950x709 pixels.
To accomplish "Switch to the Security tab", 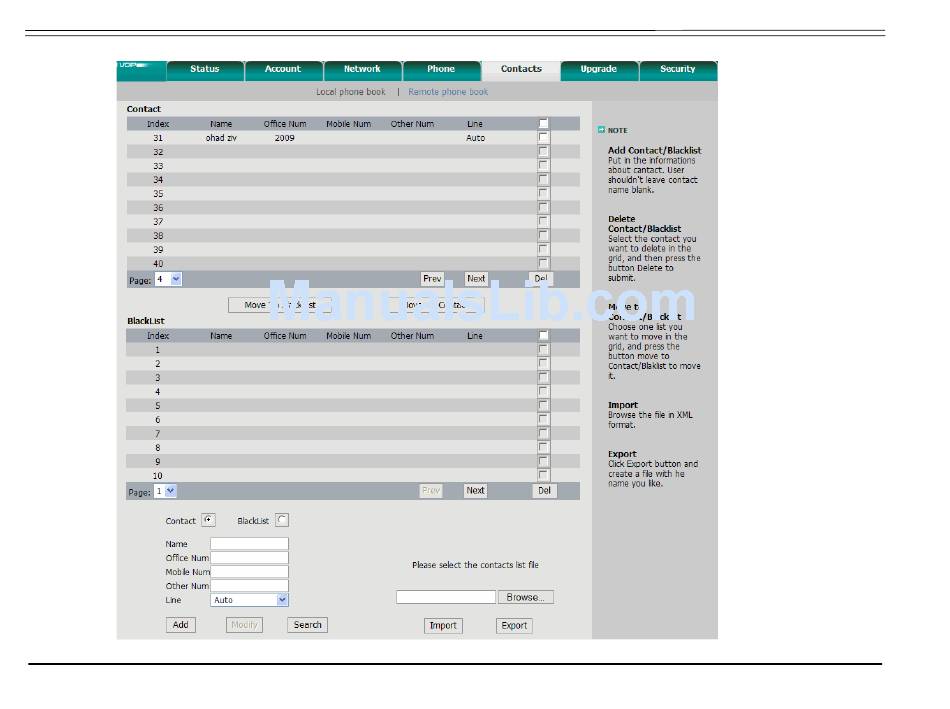I will tap(678, 70).
